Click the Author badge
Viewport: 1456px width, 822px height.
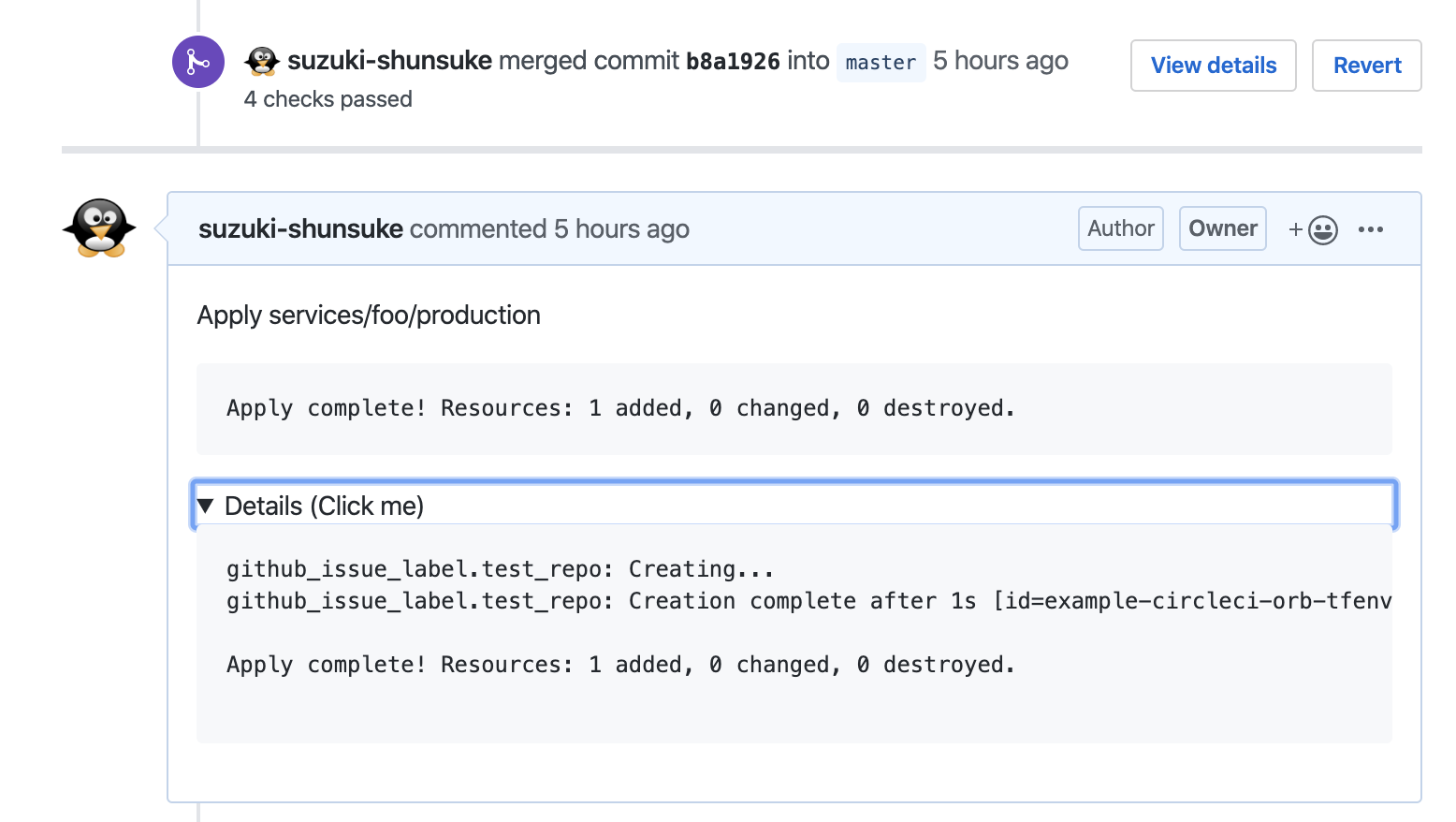(x=1120, y=228)
